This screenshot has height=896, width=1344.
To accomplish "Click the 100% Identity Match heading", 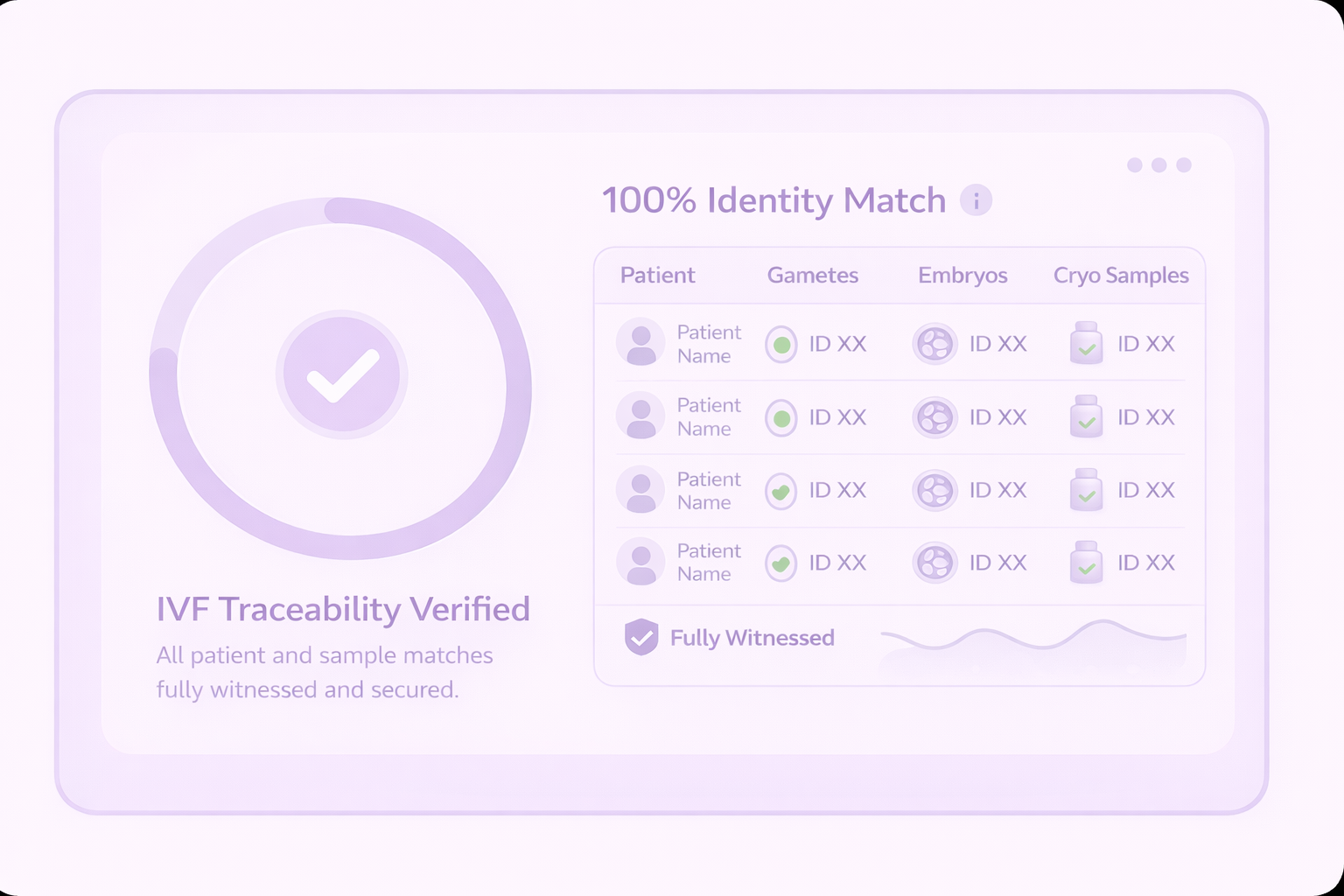I will [x=773, y=200].
